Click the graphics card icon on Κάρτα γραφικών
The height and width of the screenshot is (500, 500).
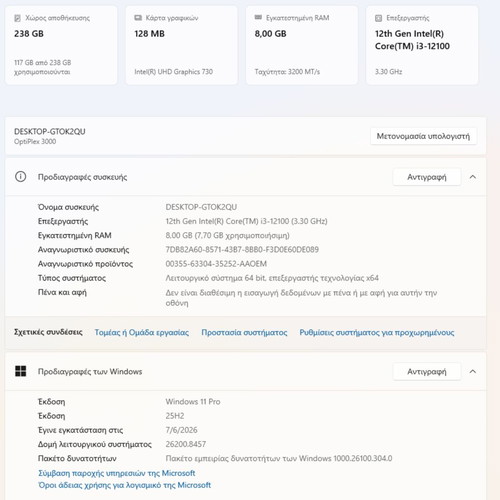pyautogui.click(x=138, y=18)
